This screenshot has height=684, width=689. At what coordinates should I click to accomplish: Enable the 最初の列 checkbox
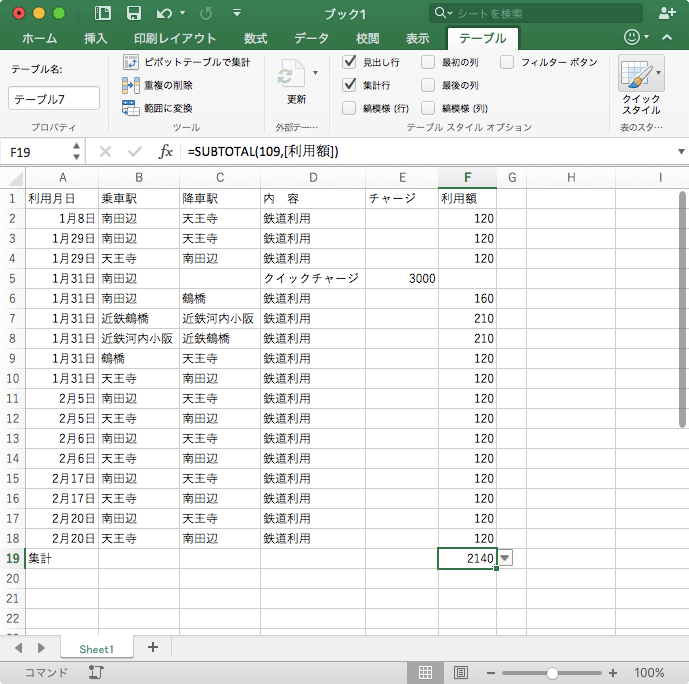pos(428,62)
